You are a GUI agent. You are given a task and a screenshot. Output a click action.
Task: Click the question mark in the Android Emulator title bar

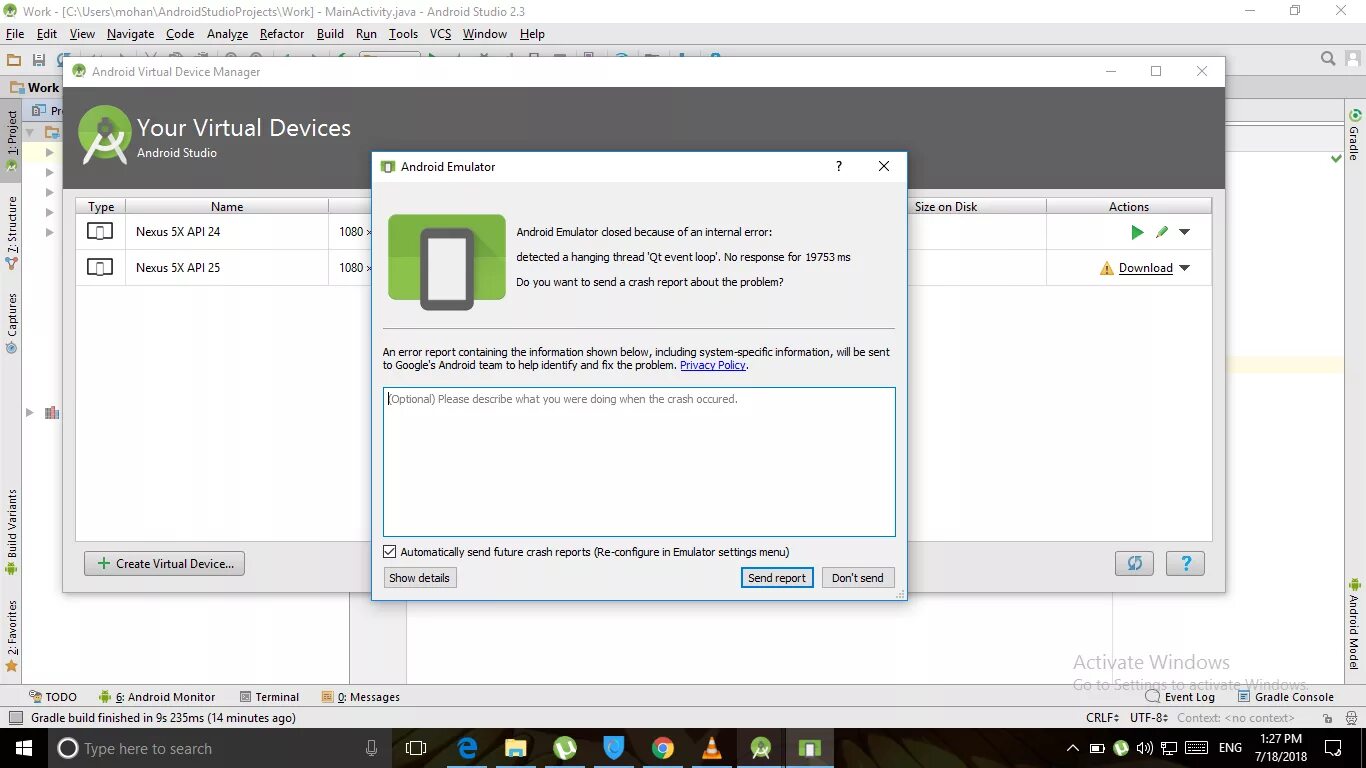[839, 167]
